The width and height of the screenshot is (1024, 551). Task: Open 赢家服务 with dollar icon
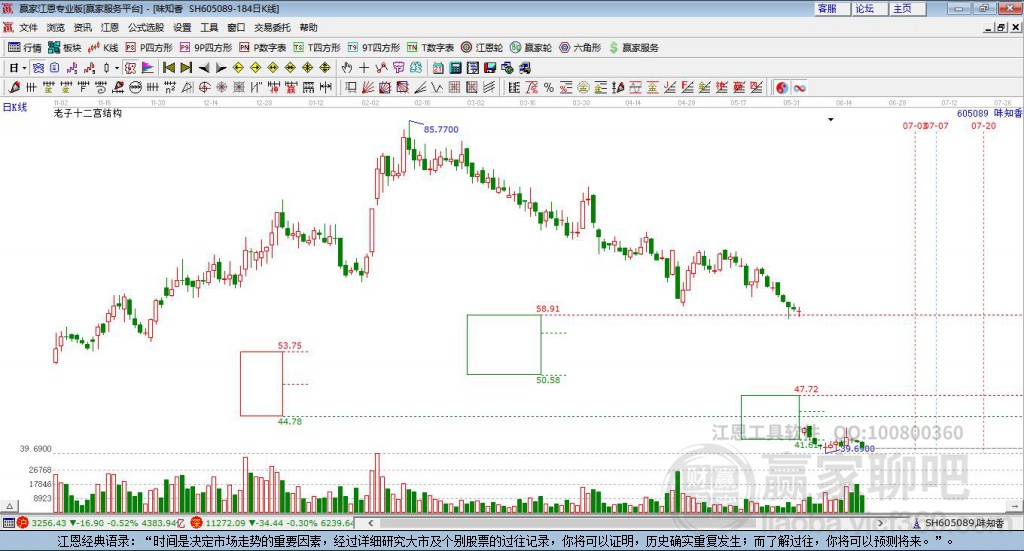tap(634, 48)
